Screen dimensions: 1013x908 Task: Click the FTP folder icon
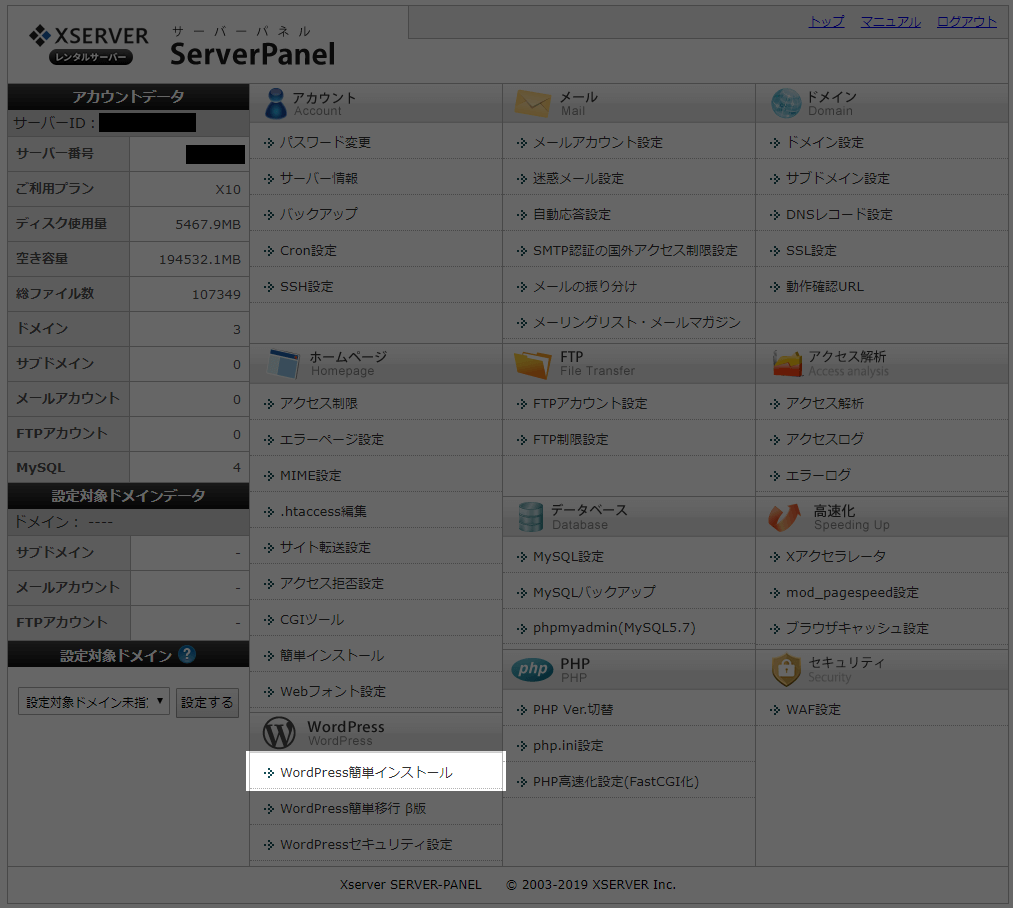(533, 364)
